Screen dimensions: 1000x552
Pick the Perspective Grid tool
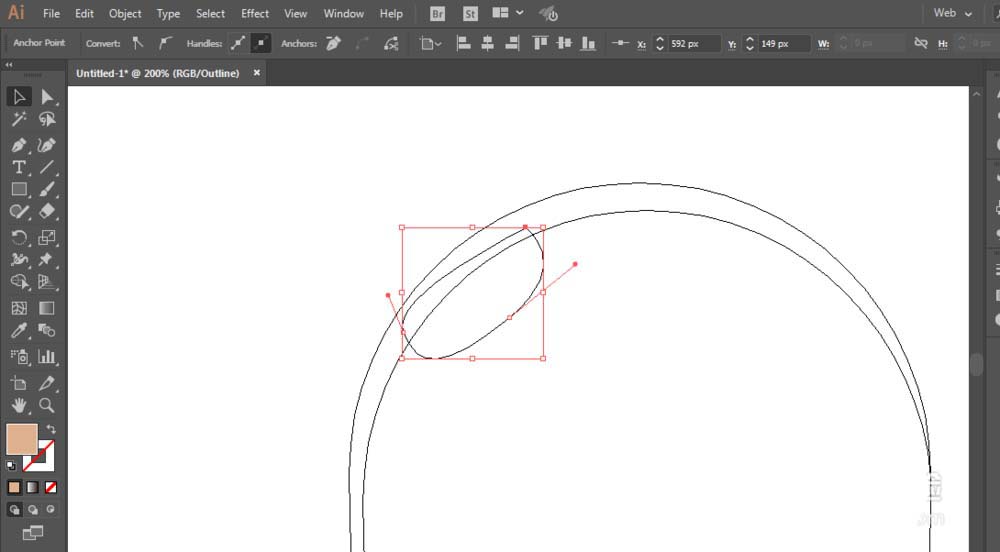point(47,282)
